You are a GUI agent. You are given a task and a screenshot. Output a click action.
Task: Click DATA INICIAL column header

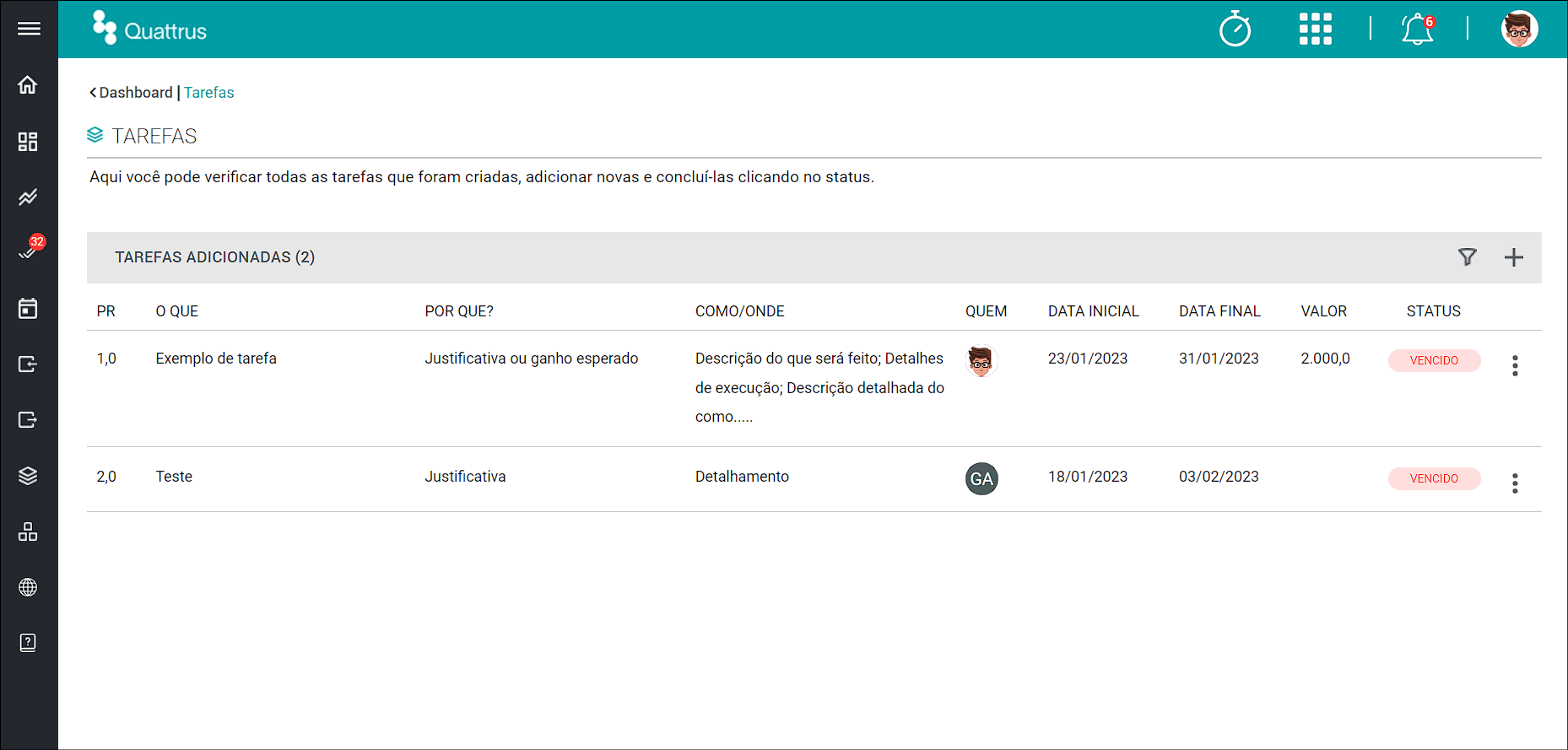[x=1094, y=311]
